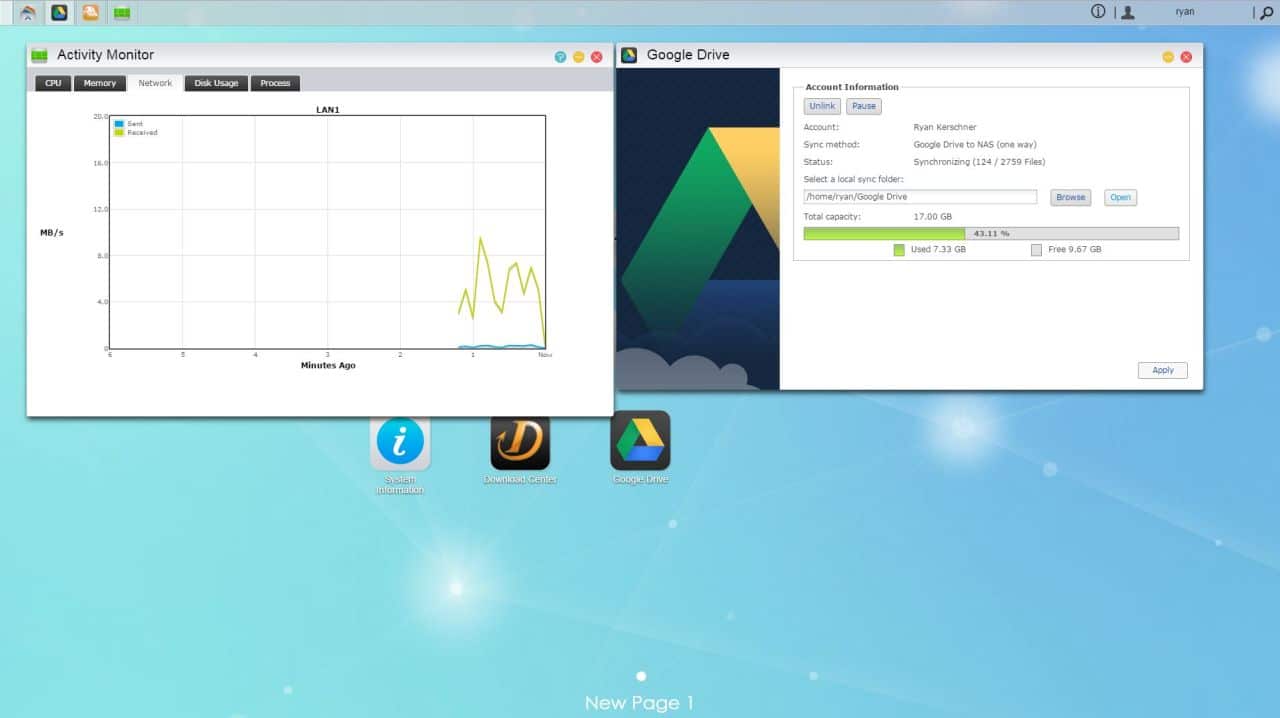
Task: Select the Process tab
Action: click(275, 83)
